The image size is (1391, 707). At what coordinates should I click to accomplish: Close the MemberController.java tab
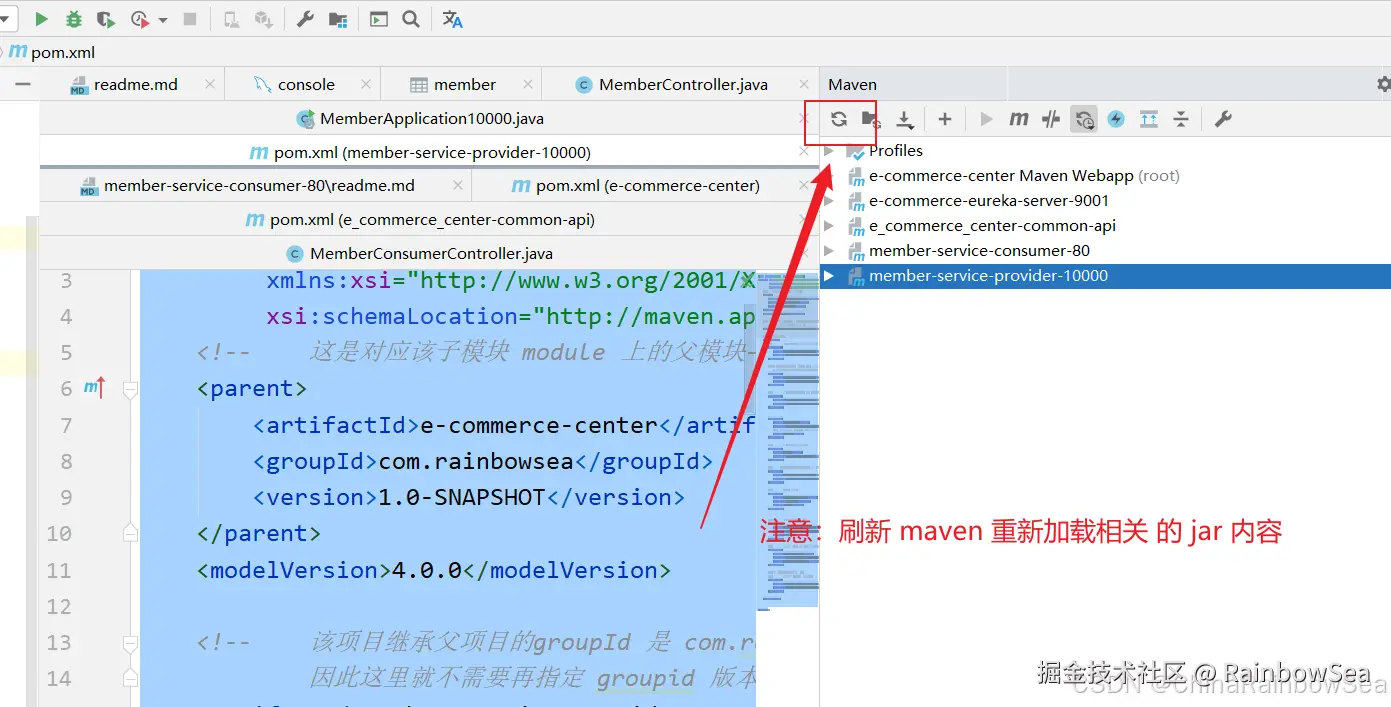click(x=804, y=84)
